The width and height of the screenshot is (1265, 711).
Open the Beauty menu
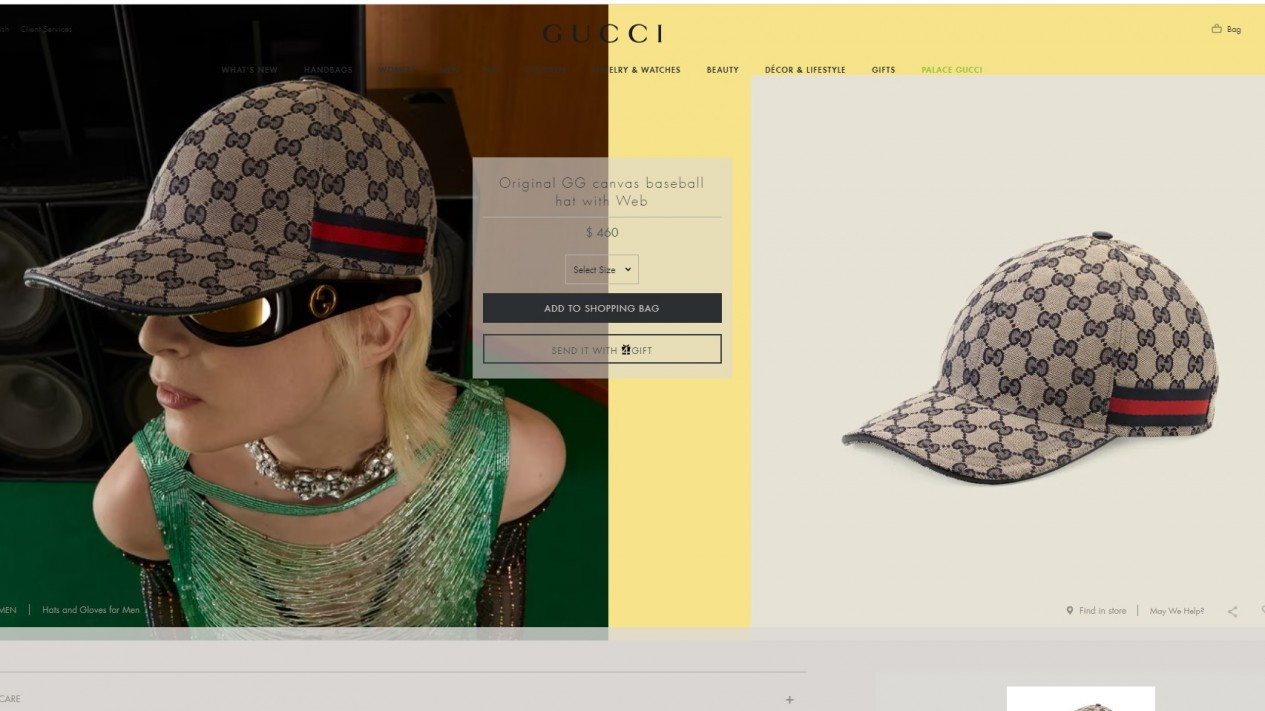click(x=722, y=70)
